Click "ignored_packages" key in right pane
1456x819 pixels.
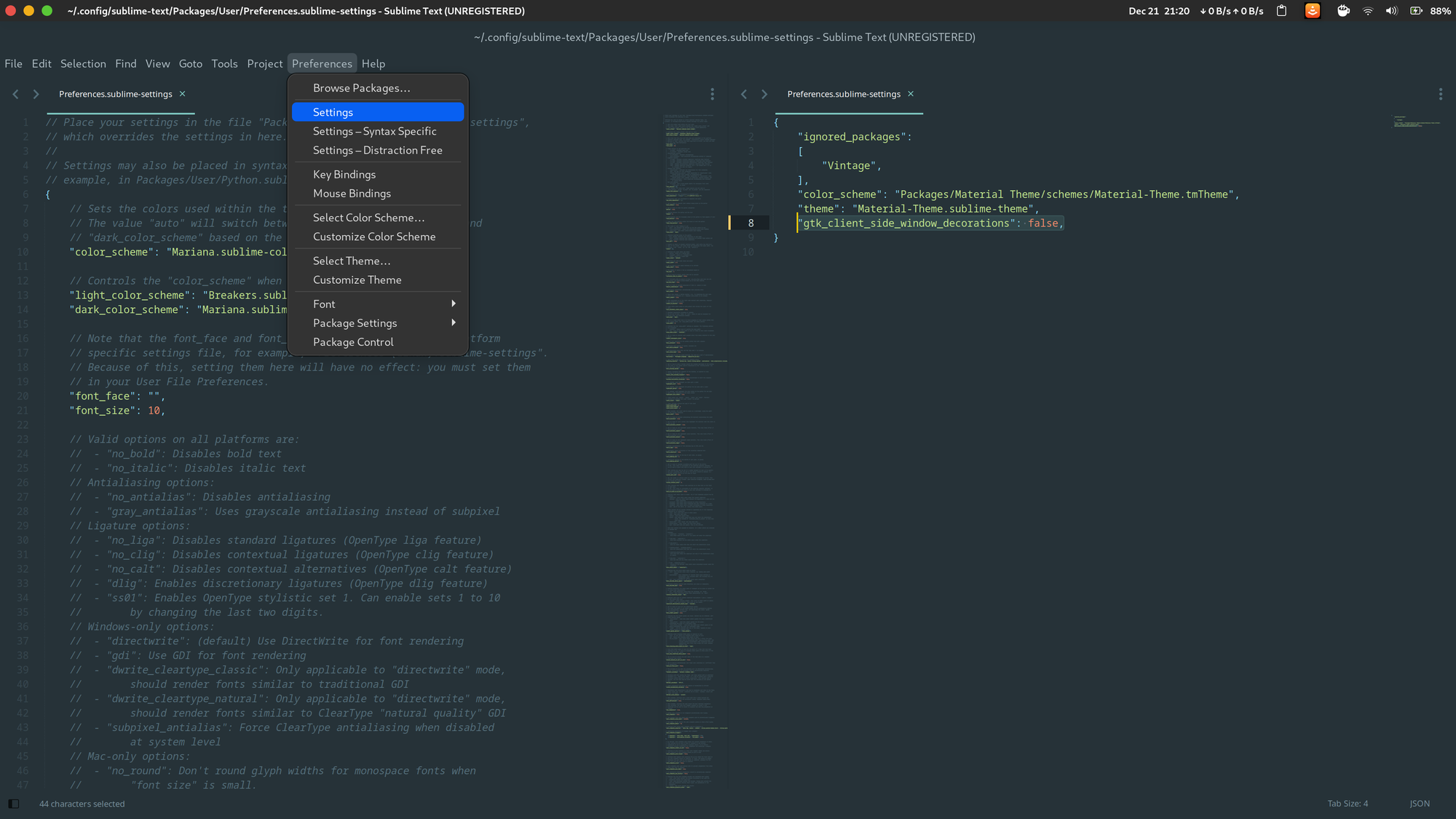click(x=852, y=137)
